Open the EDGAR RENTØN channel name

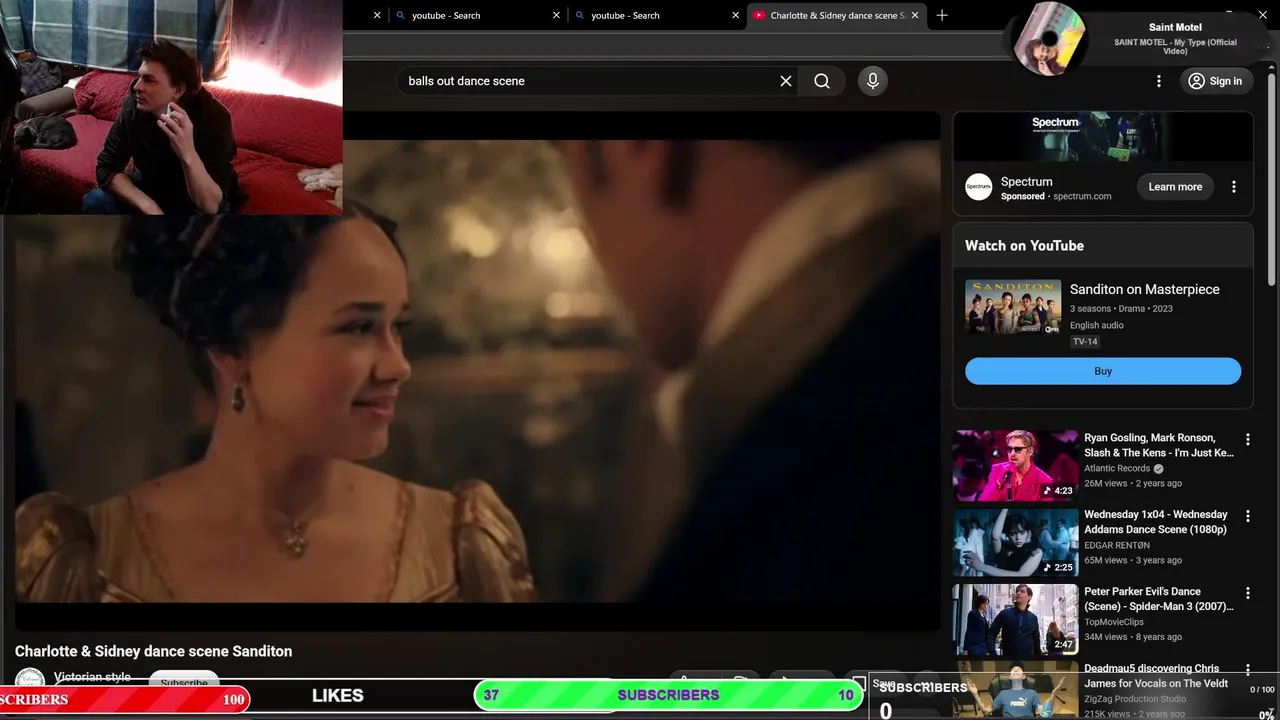pos(1117,545)
